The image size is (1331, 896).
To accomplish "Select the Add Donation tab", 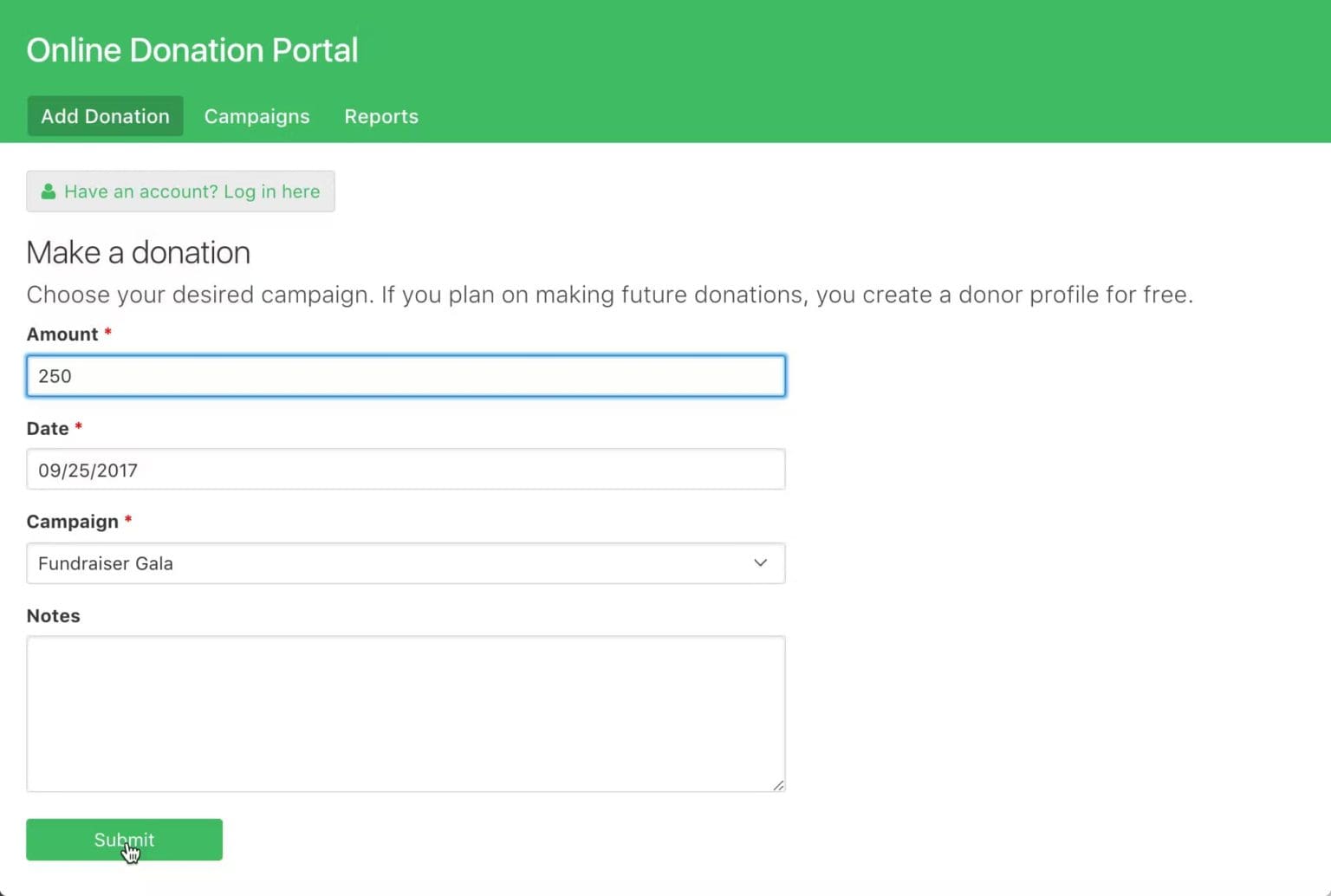I will [105, 116].
